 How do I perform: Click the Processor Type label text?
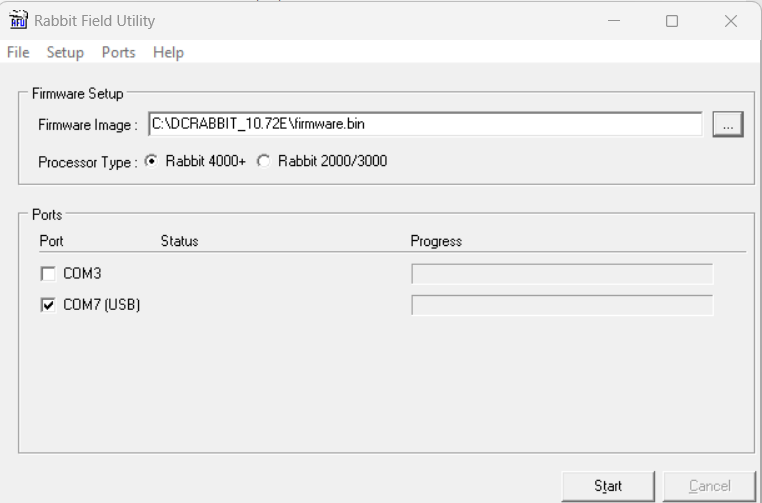click(x=87, y=162)
